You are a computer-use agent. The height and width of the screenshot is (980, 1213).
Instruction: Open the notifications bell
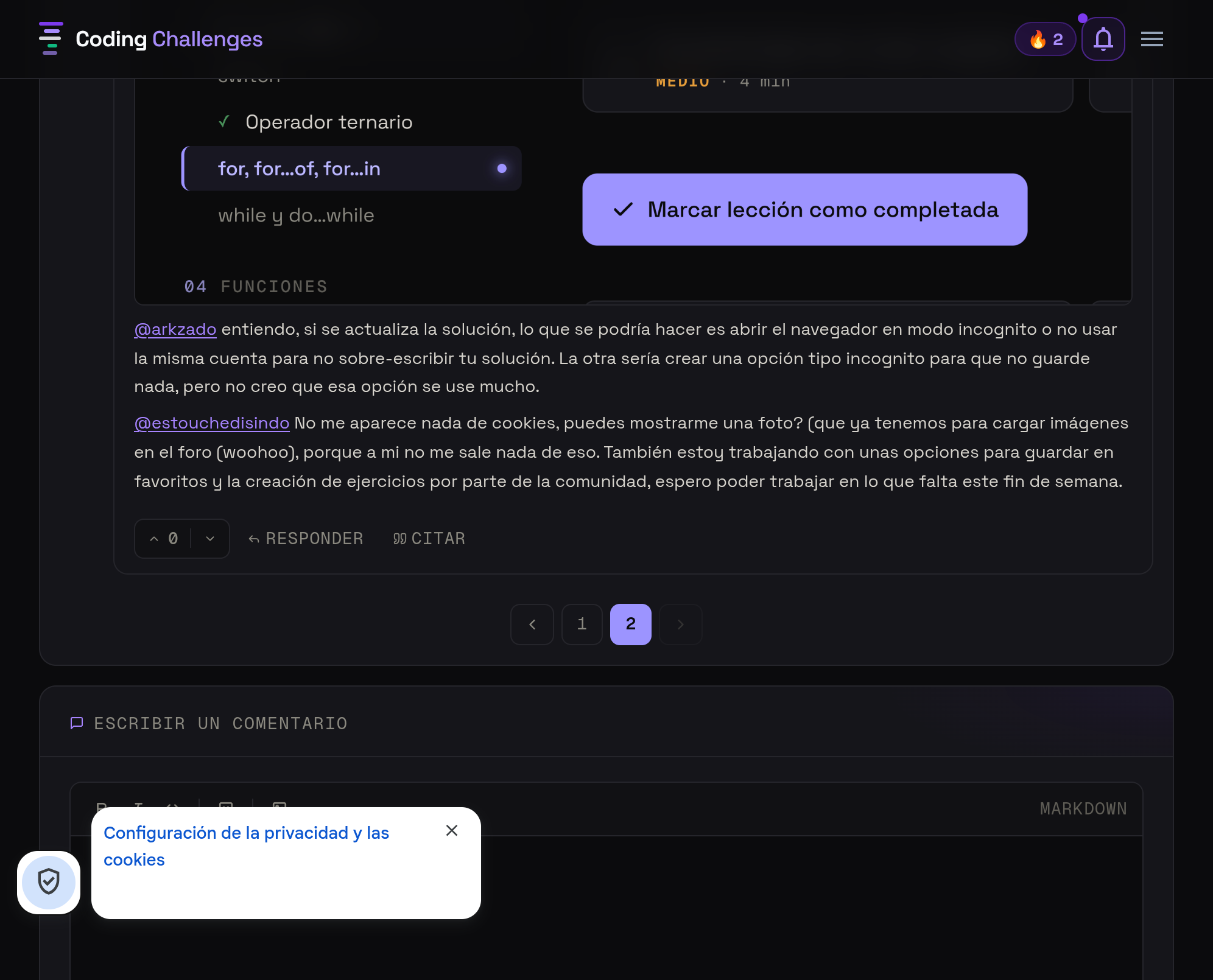[1103, 39]
